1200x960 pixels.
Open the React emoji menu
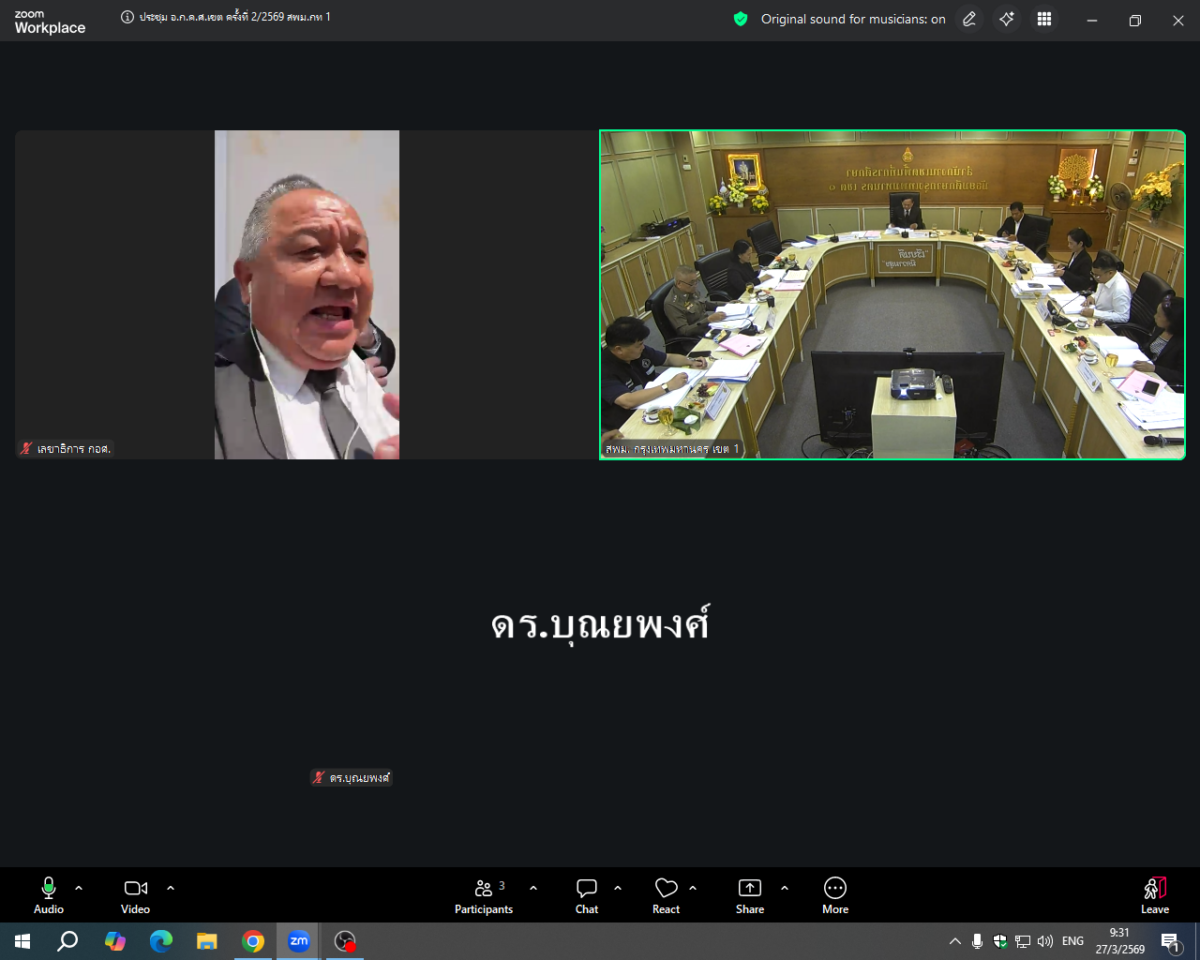[x=666, y=895]
